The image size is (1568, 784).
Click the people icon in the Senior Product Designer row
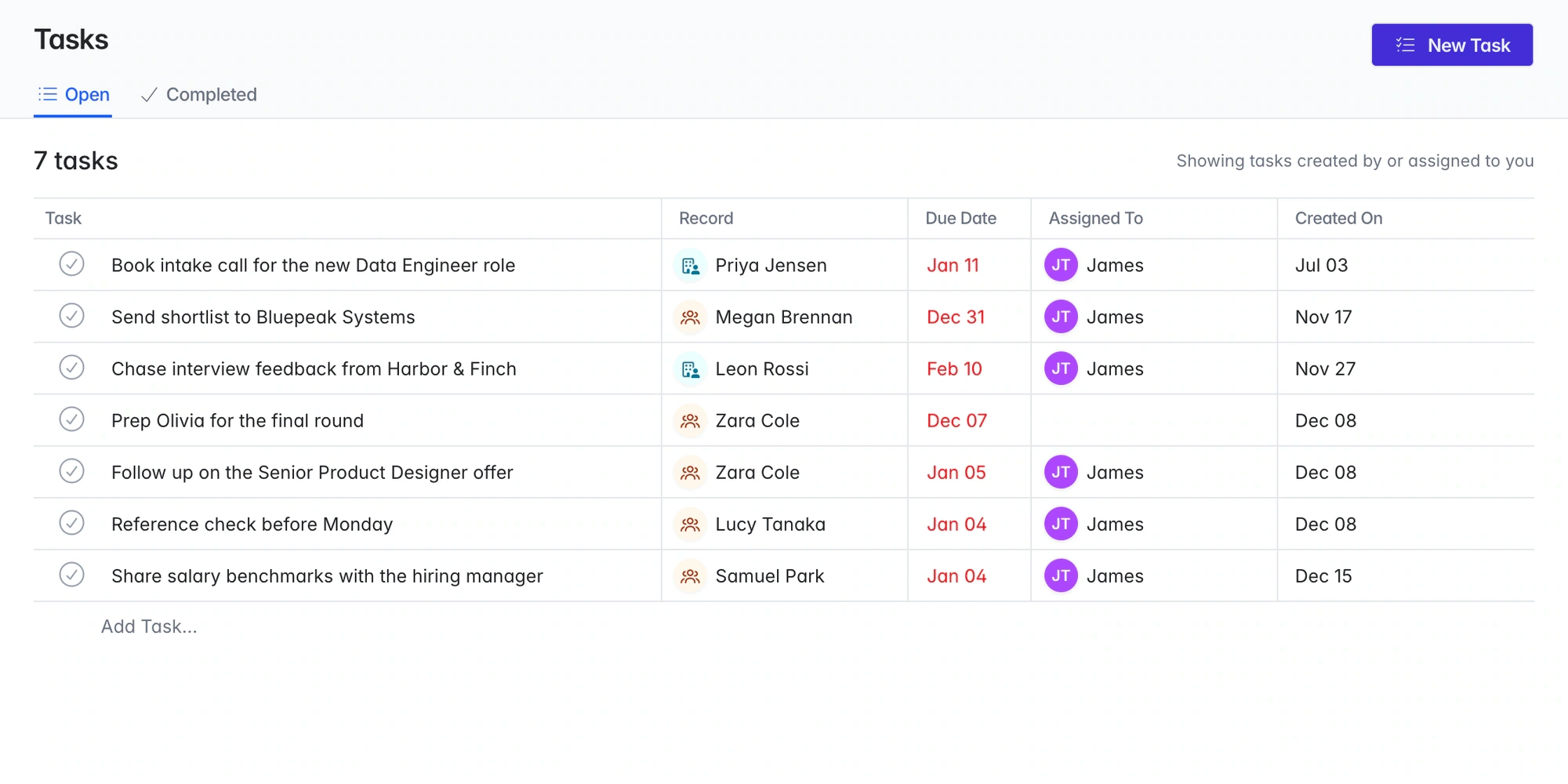tap(690, 473)
